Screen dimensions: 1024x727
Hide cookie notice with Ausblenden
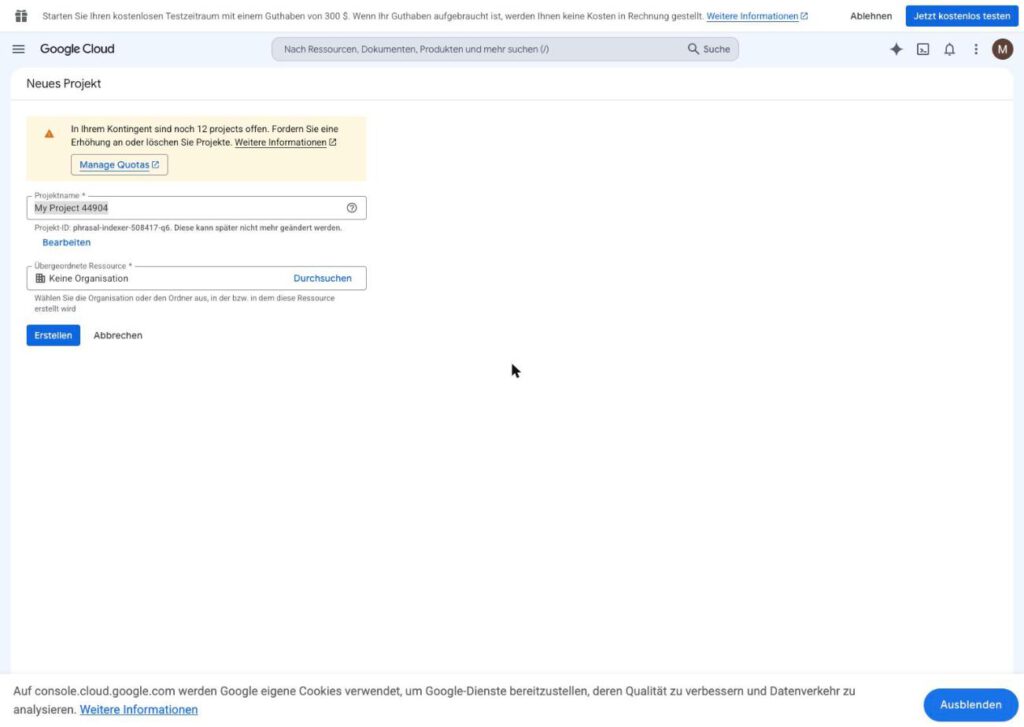[x=970, y=705]
